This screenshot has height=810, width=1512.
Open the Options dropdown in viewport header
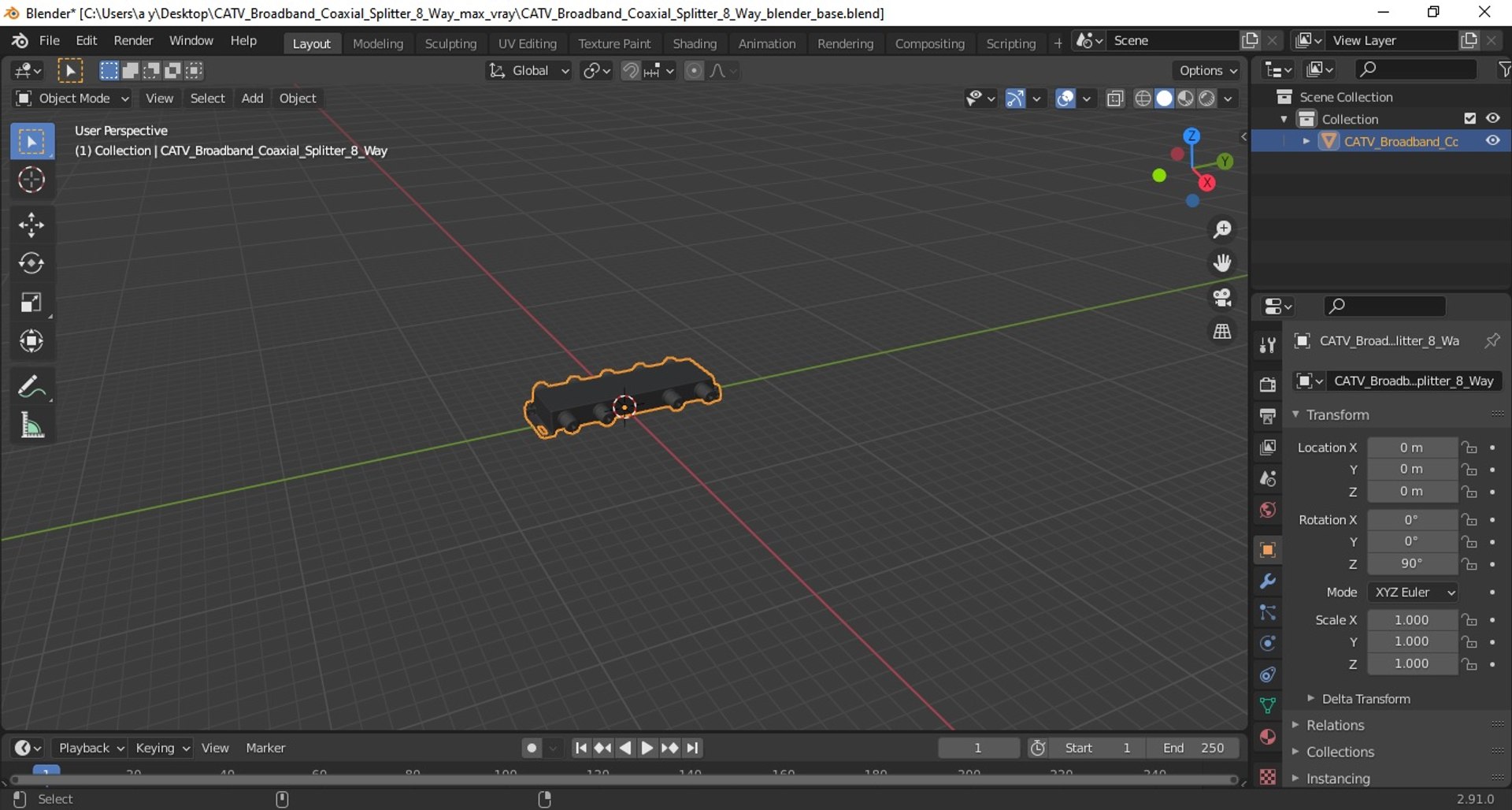pyautogui.click(x=1207, y=71)
